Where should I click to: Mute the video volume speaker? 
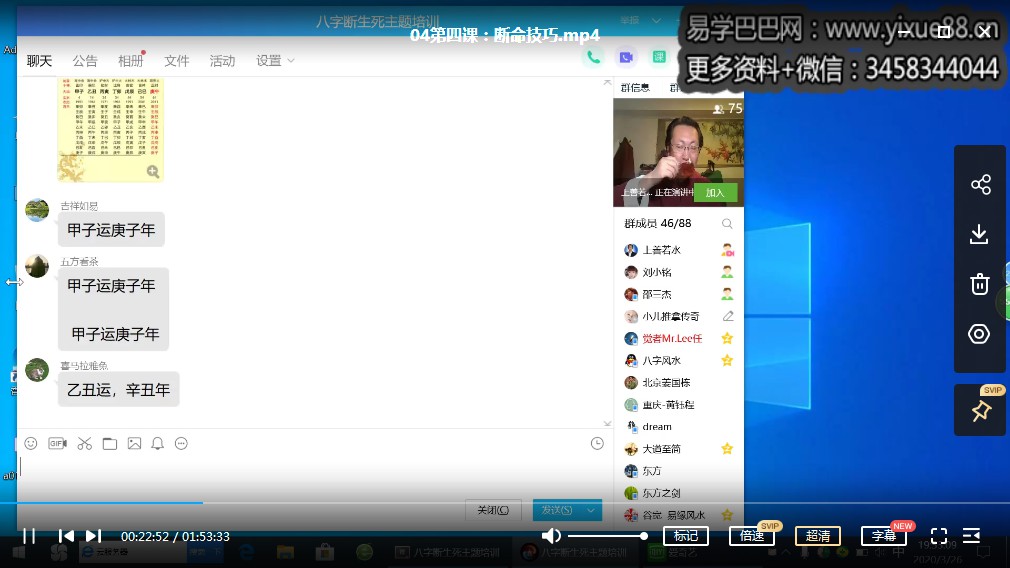pos(551,536)
